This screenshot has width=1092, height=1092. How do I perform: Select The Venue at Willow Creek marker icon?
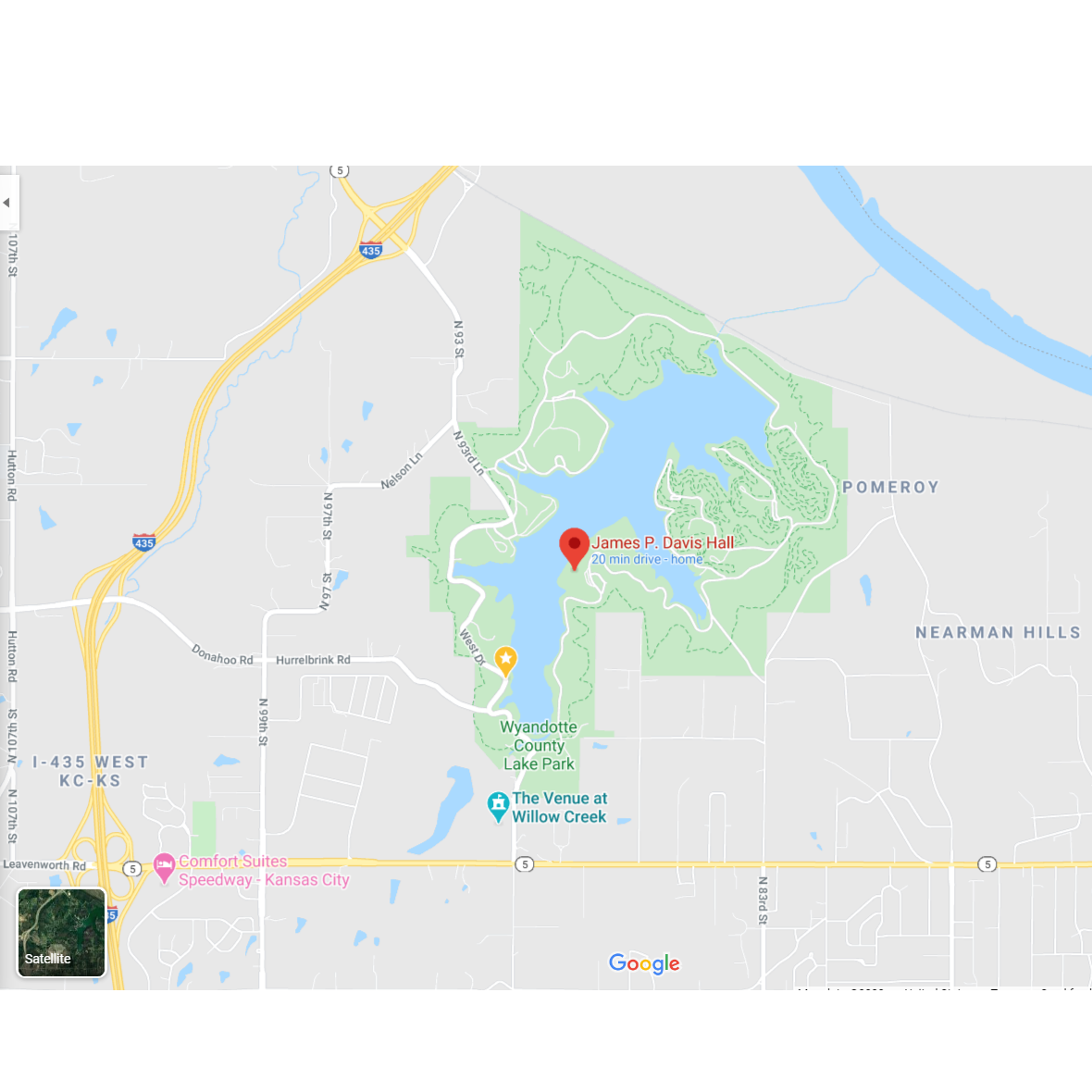(498, 806)
